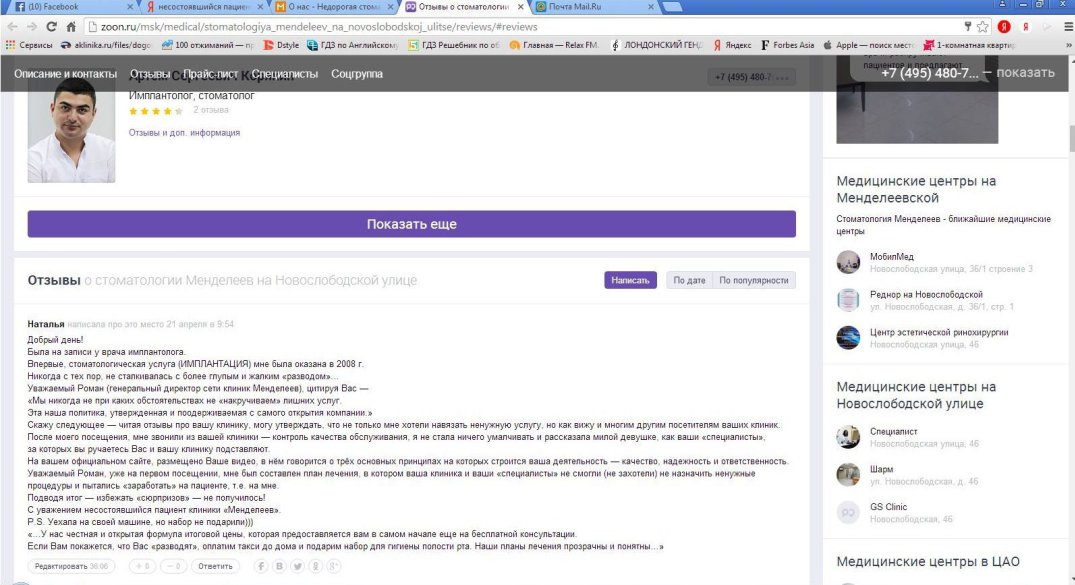Image resolution: width=1075 pixels, height=585 pixels.
Task: Open the Chrome hamburger menu
Action: point(1068,27)
